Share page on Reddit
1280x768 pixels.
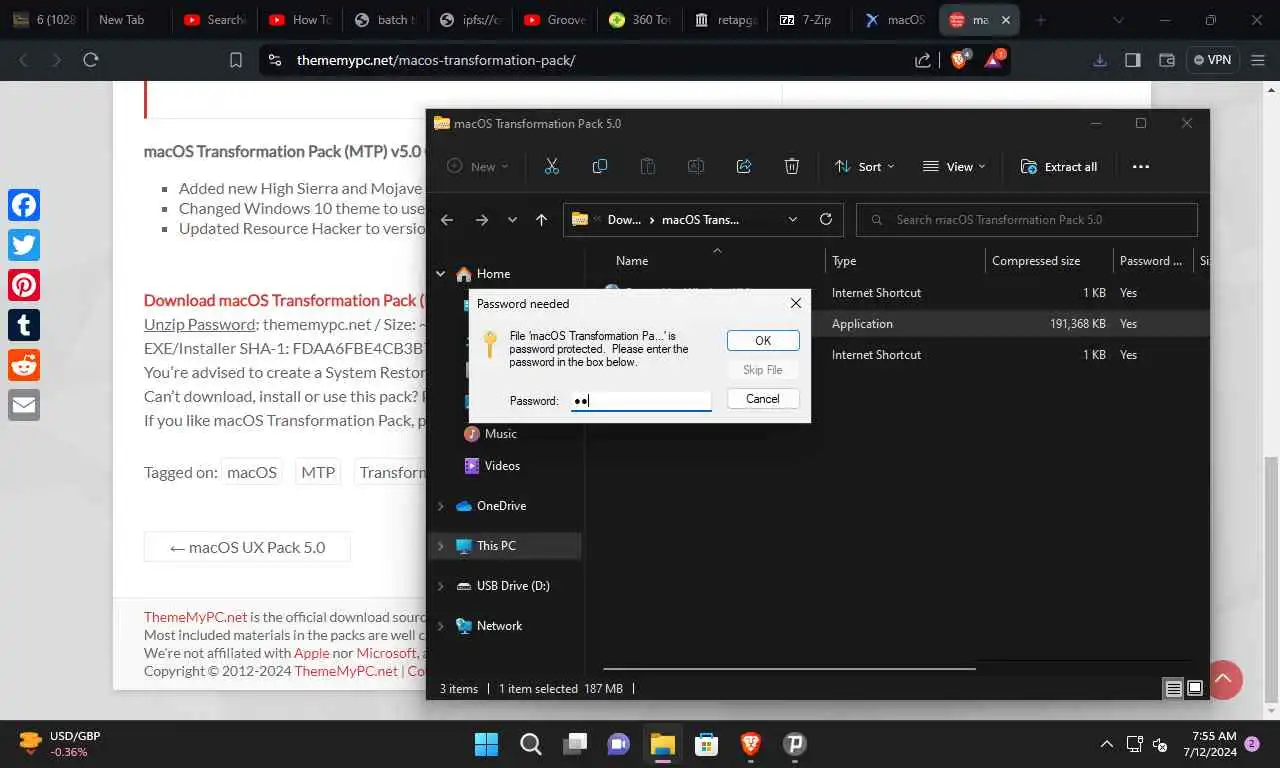pos(24,365)
